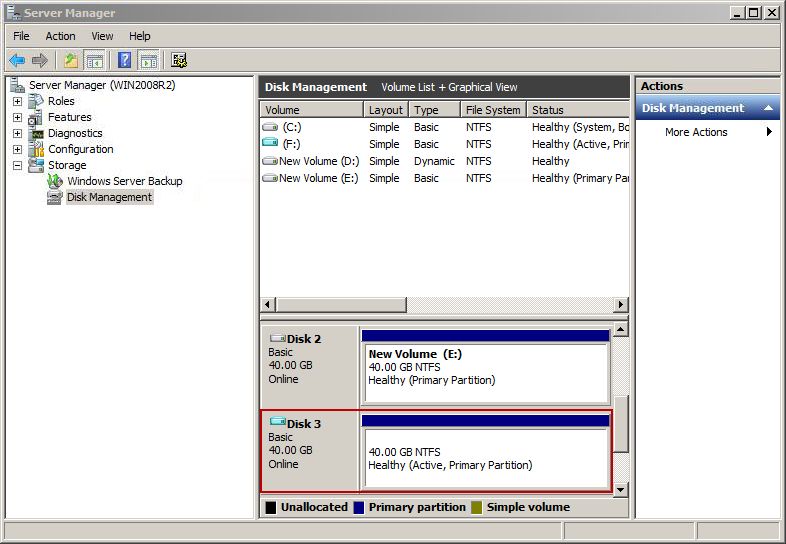The height and width of the screenshot is (544, 786).
Task: Select the (F:) volume row
Action: point(445,144)
